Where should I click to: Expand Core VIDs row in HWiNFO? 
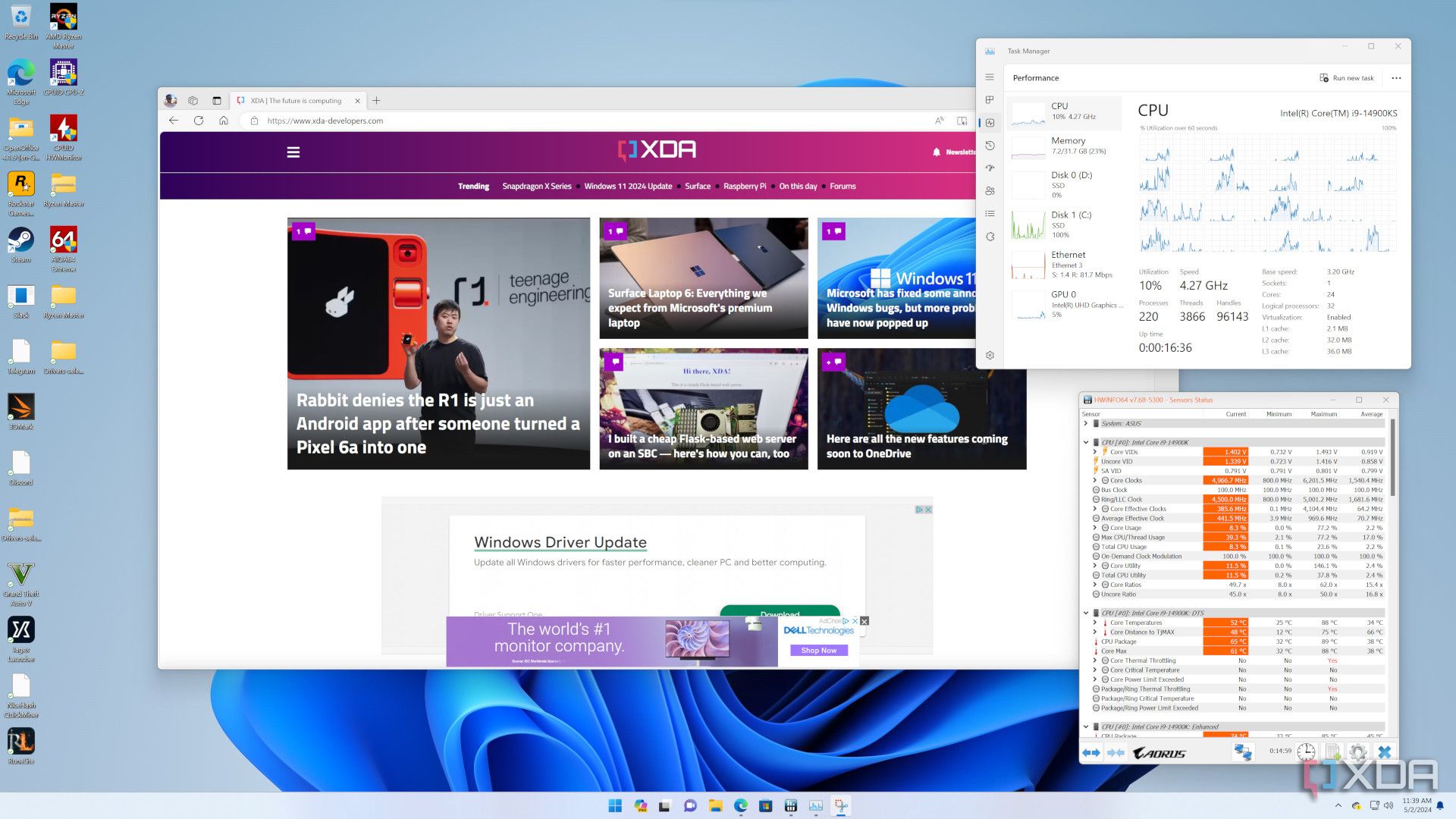(1095, 452)
